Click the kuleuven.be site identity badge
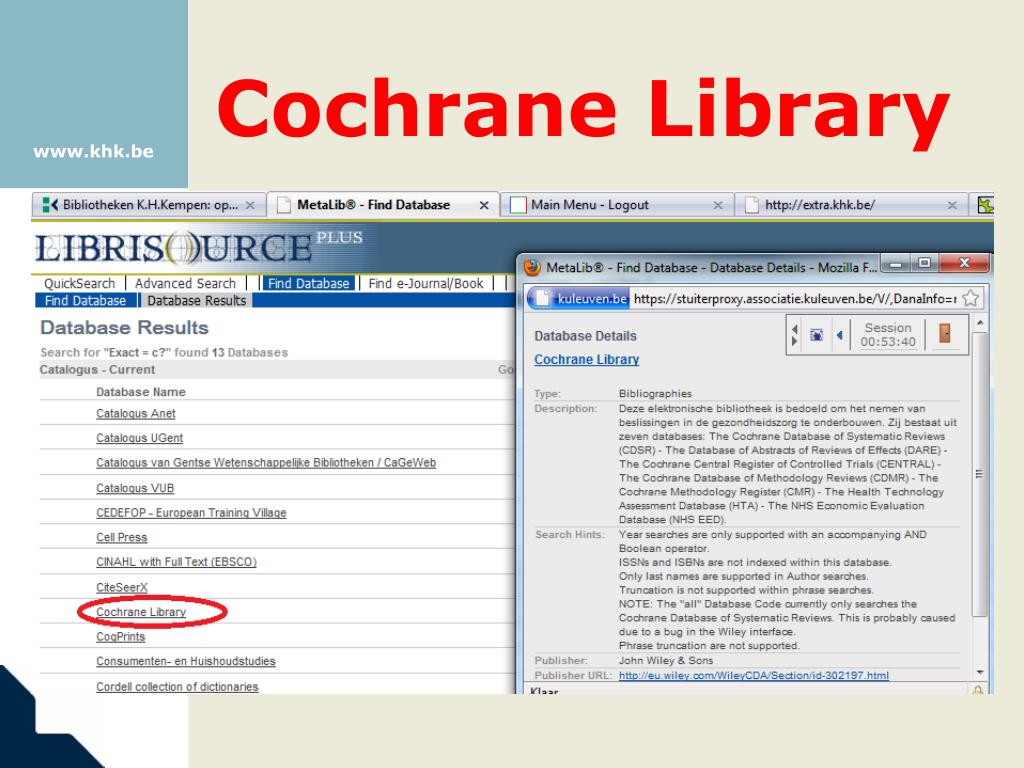This screenshot has height=768, width=1024. pyautogui.click(x=579, y=298)
